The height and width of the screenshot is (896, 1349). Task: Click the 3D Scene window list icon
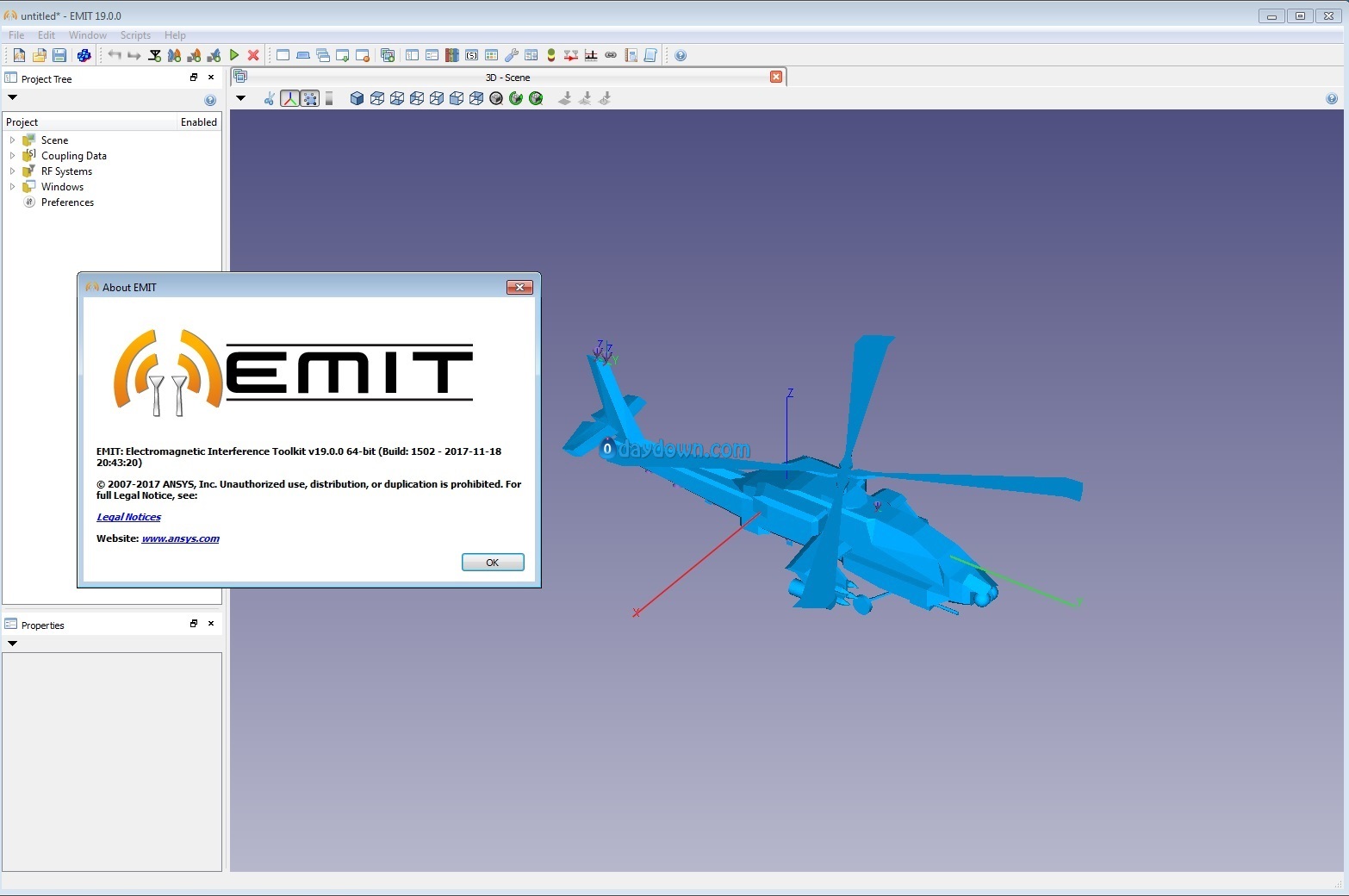240,77
